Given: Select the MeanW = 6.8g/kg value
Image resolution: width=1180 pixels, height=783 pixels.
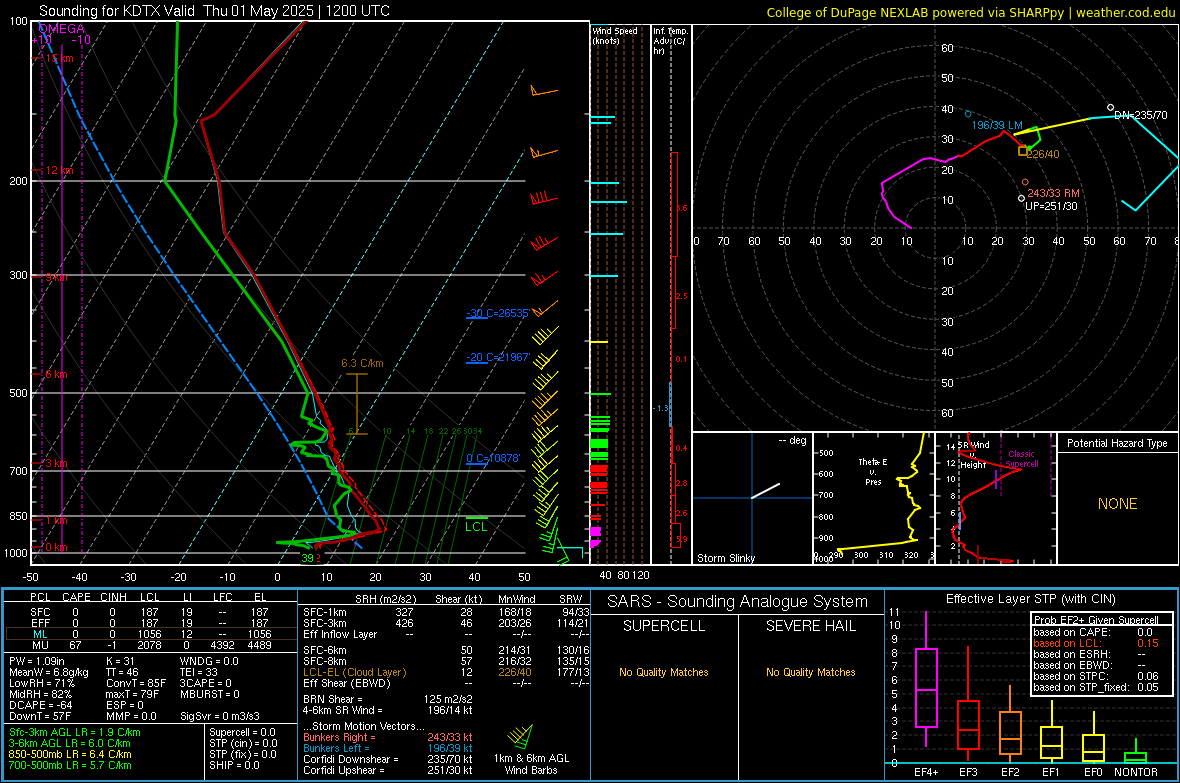Looking at the screenshot, I should (49, 672).
